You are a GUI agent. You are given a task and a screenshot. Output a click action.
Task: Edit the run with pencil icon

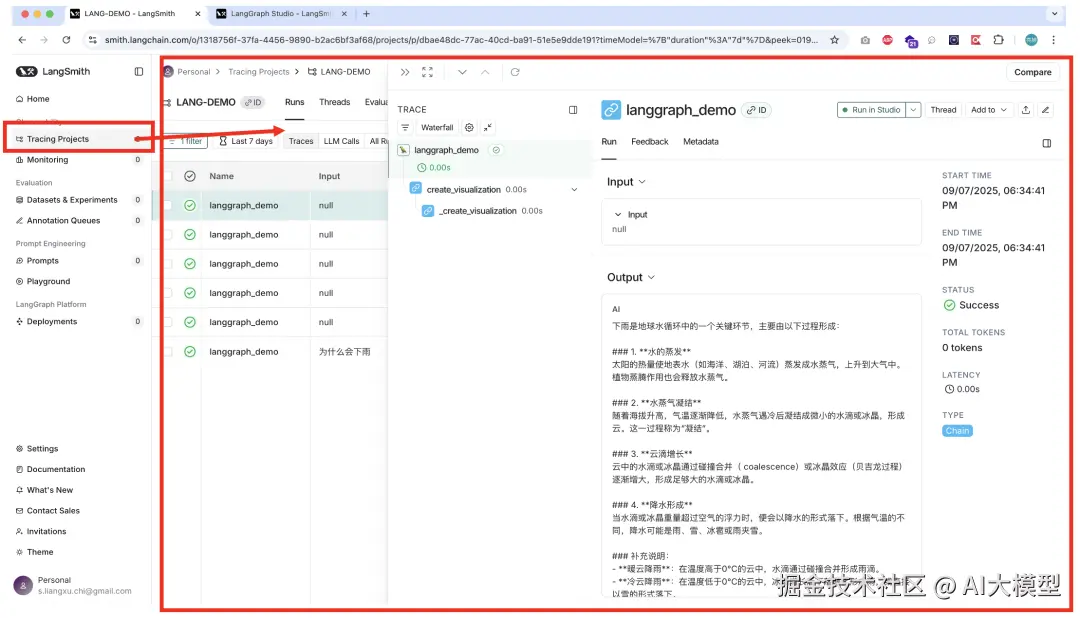1046,110
